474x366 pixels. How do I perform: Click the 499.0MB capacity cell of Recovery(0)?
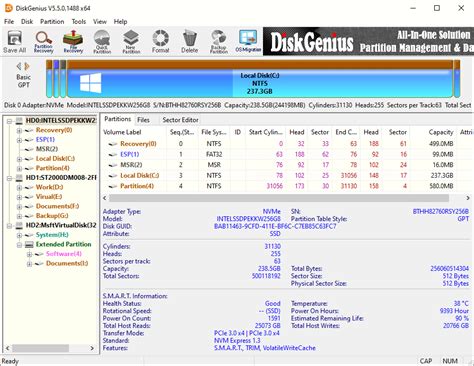point(441,144)
